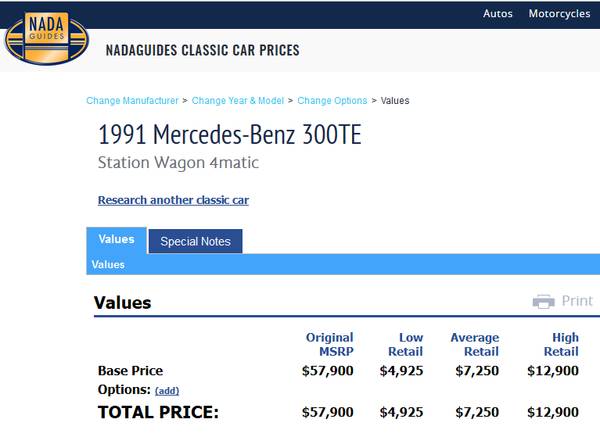Select the Values sub-tab in the blue bar
This screenshot has height=437, width=600.
point(108,265)
